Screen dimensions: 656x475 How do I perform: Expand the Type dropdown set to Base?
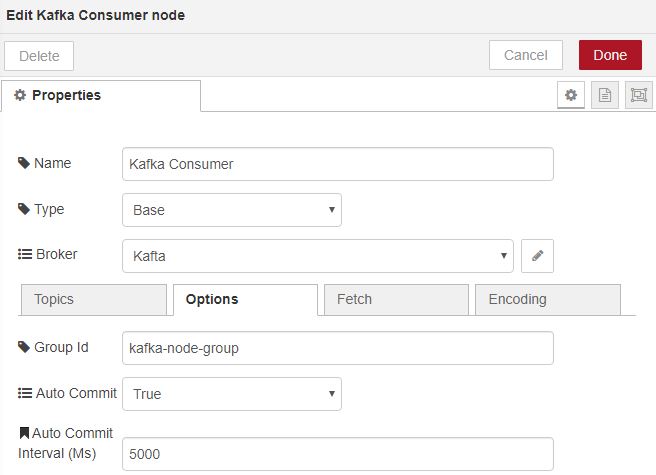[231, 210]
